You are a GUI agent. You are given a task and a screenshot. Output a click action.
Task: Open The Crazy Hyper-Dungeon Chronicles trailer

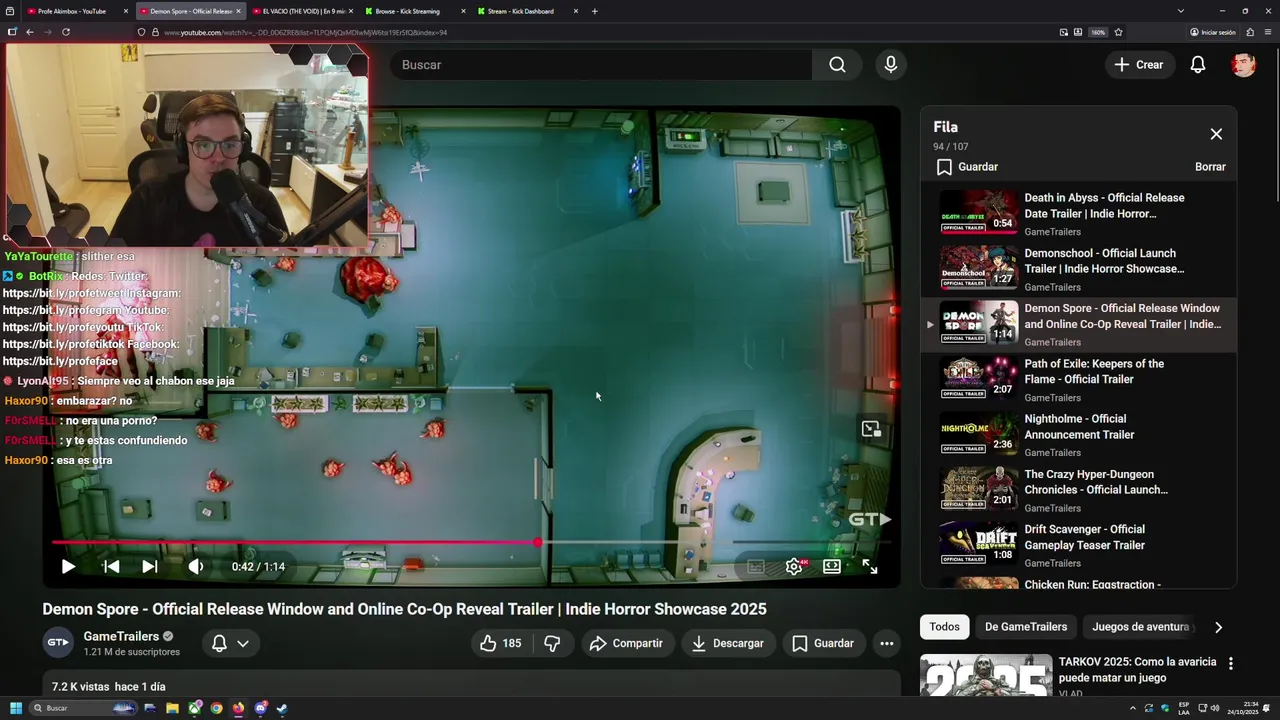click(1078, 489)
